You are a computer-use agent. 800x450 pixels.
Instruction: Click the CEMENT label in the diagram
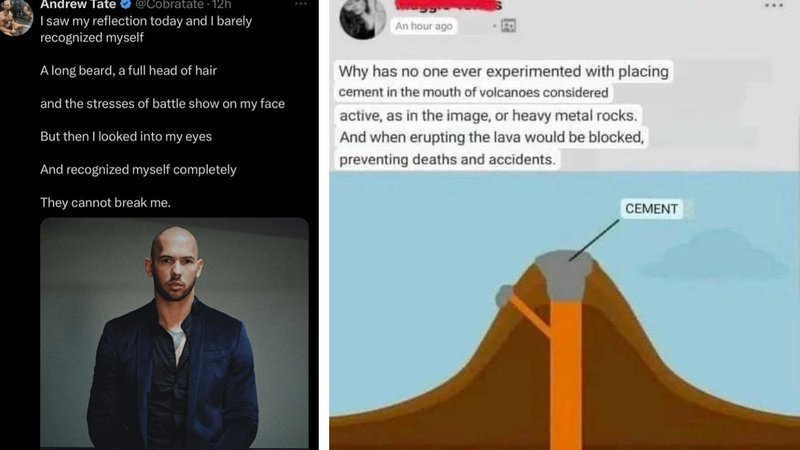click(x=652, y=209)
